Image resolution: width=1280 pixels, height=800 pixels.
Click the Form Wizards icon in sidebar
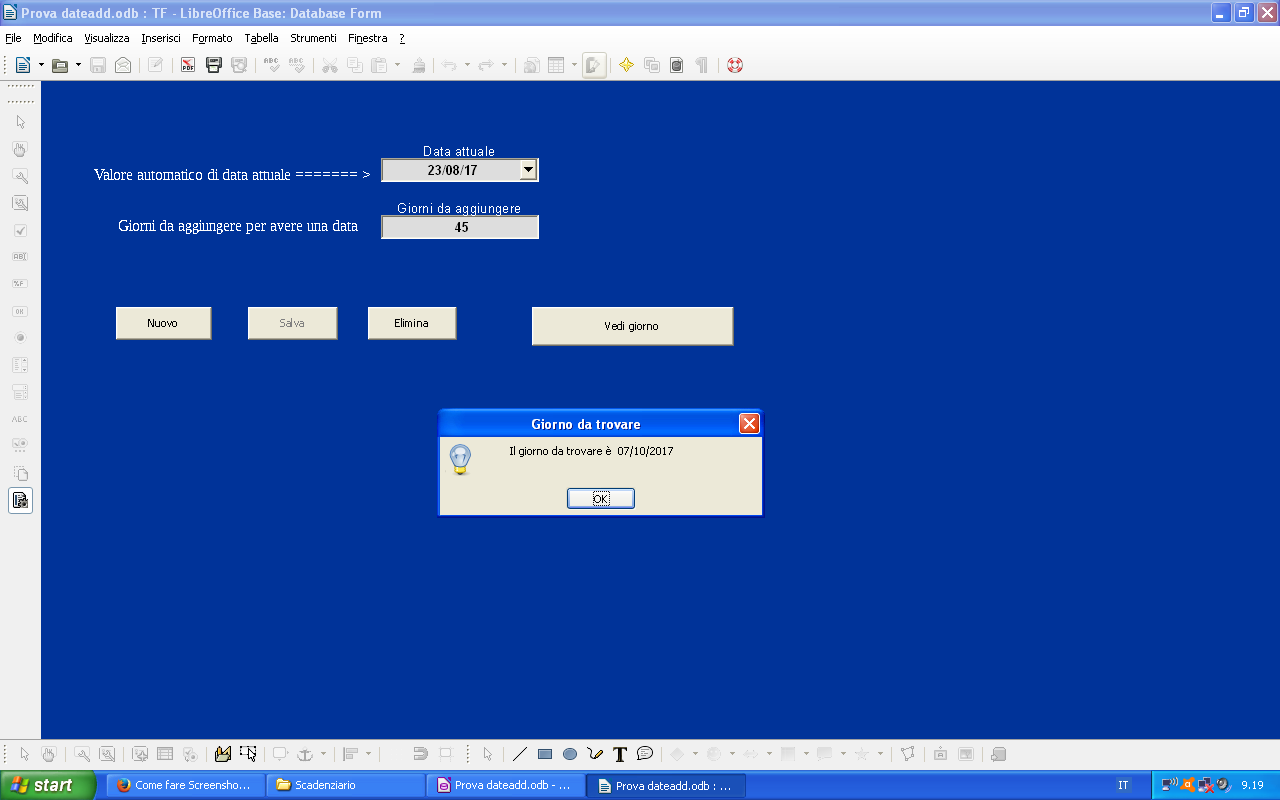tap(21, 500)
